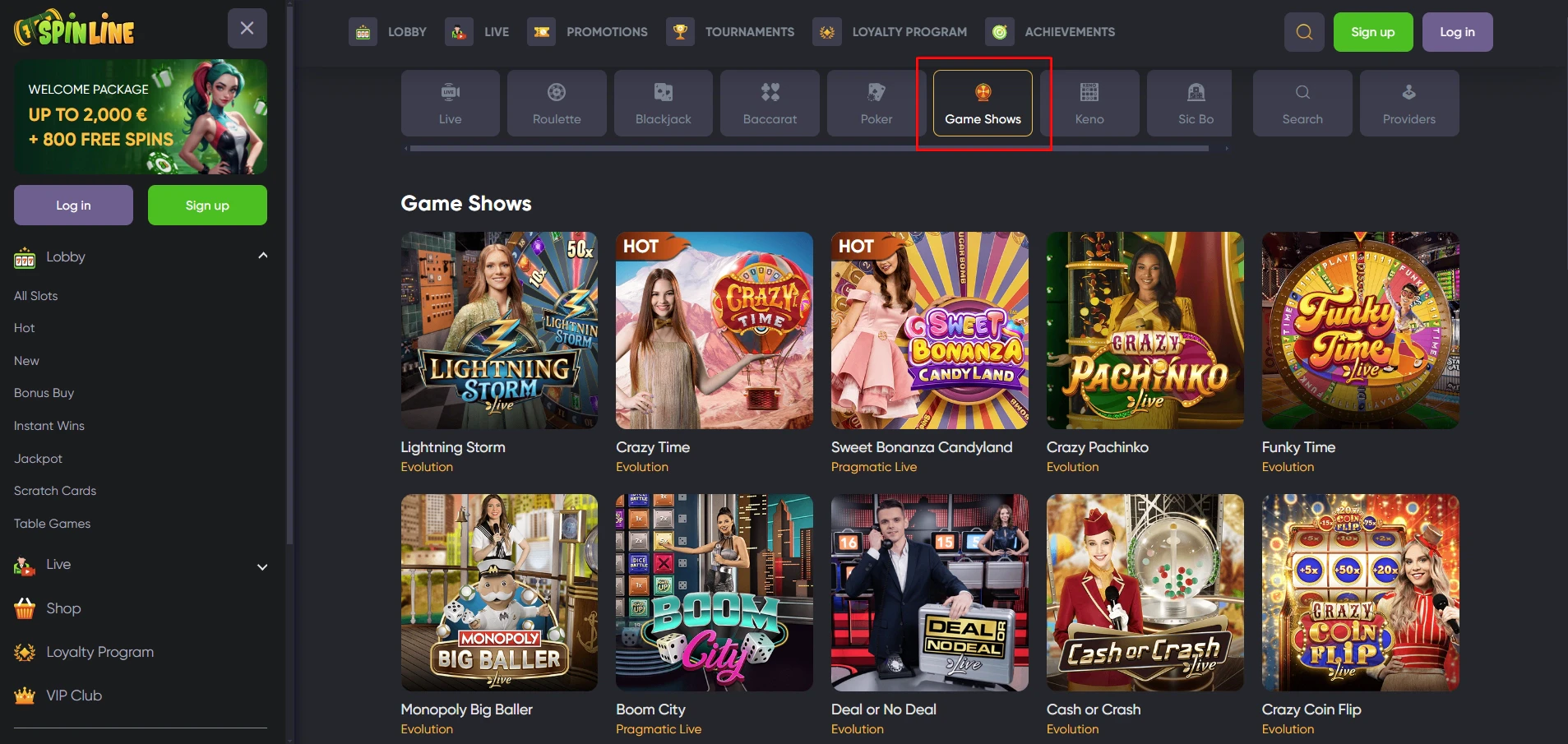Open the Boom City game thumbnail

(715, 593)
